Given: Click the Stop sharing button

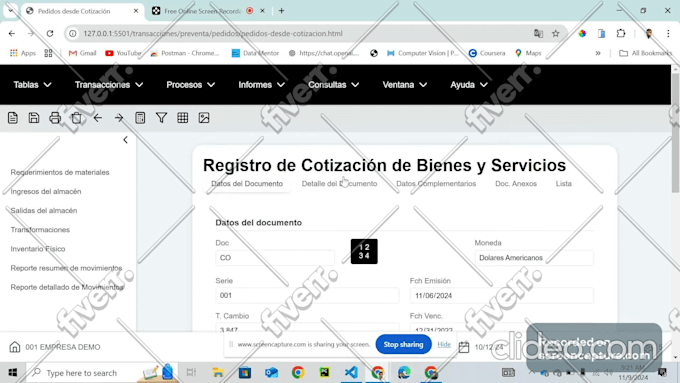Looking at the screenshot, I should [403, 344].
